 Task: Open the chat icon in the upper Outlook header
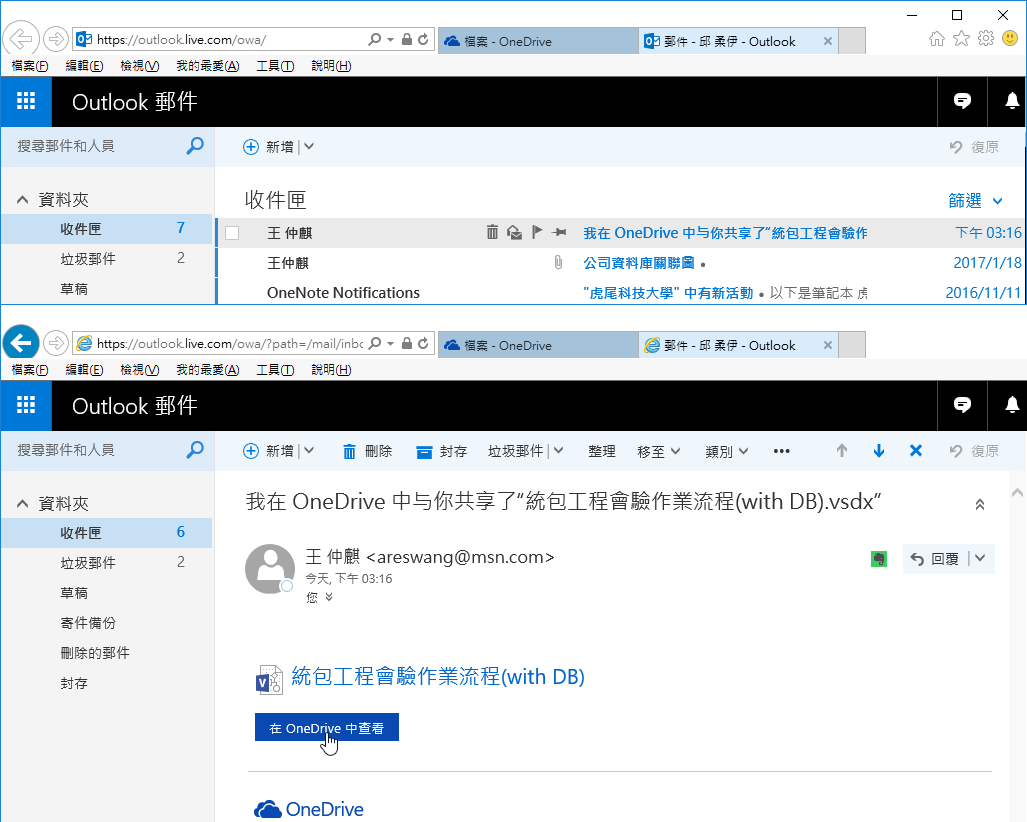click(962, 101)
